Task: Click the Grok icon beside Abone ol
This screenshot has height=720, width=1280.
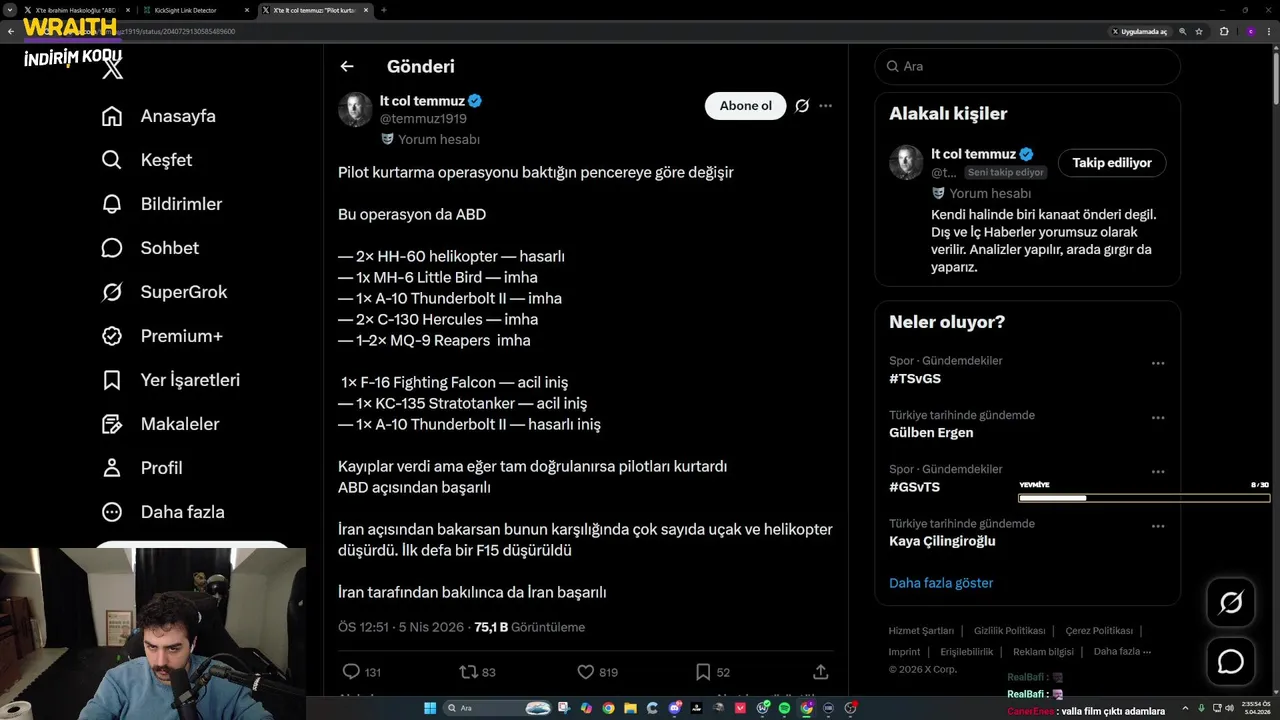Action: (802, 106)
